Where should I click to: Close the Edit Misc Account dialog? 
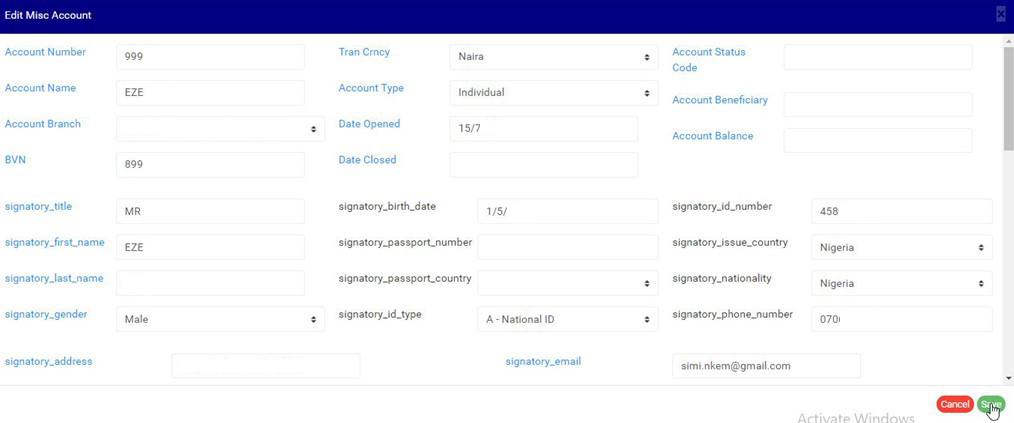pos(1000,14)
